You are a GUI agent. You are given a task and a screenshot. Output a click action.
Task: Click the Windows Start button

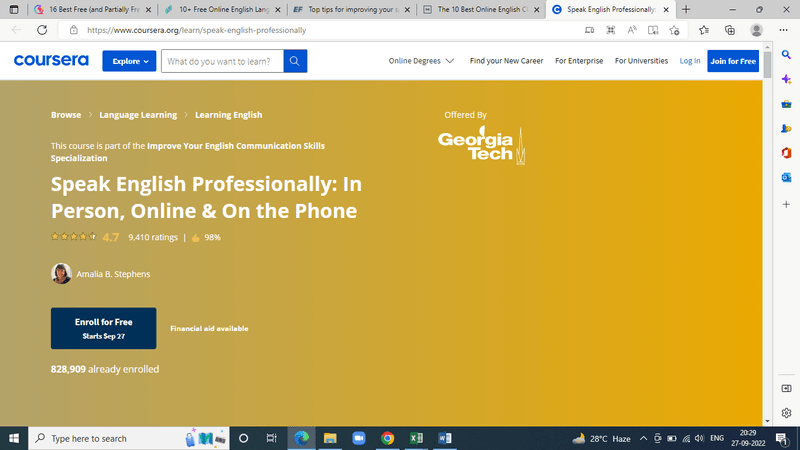[x=14, y=438]
